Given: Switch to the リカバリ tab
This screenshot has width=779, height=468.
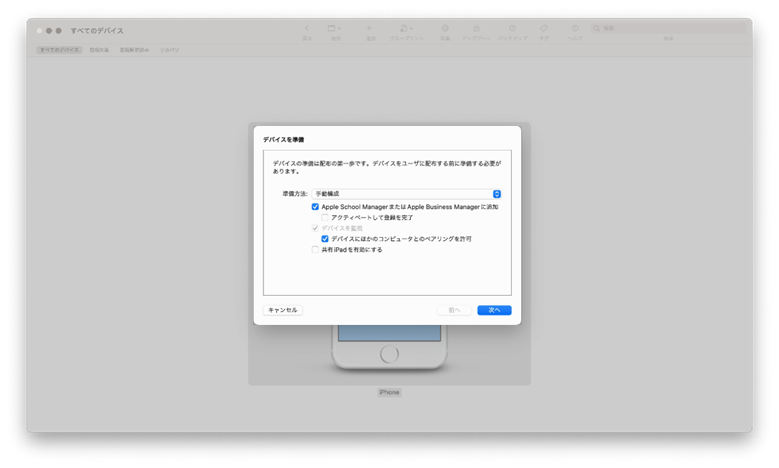Looking at the screenshot, I should (169, 50).
